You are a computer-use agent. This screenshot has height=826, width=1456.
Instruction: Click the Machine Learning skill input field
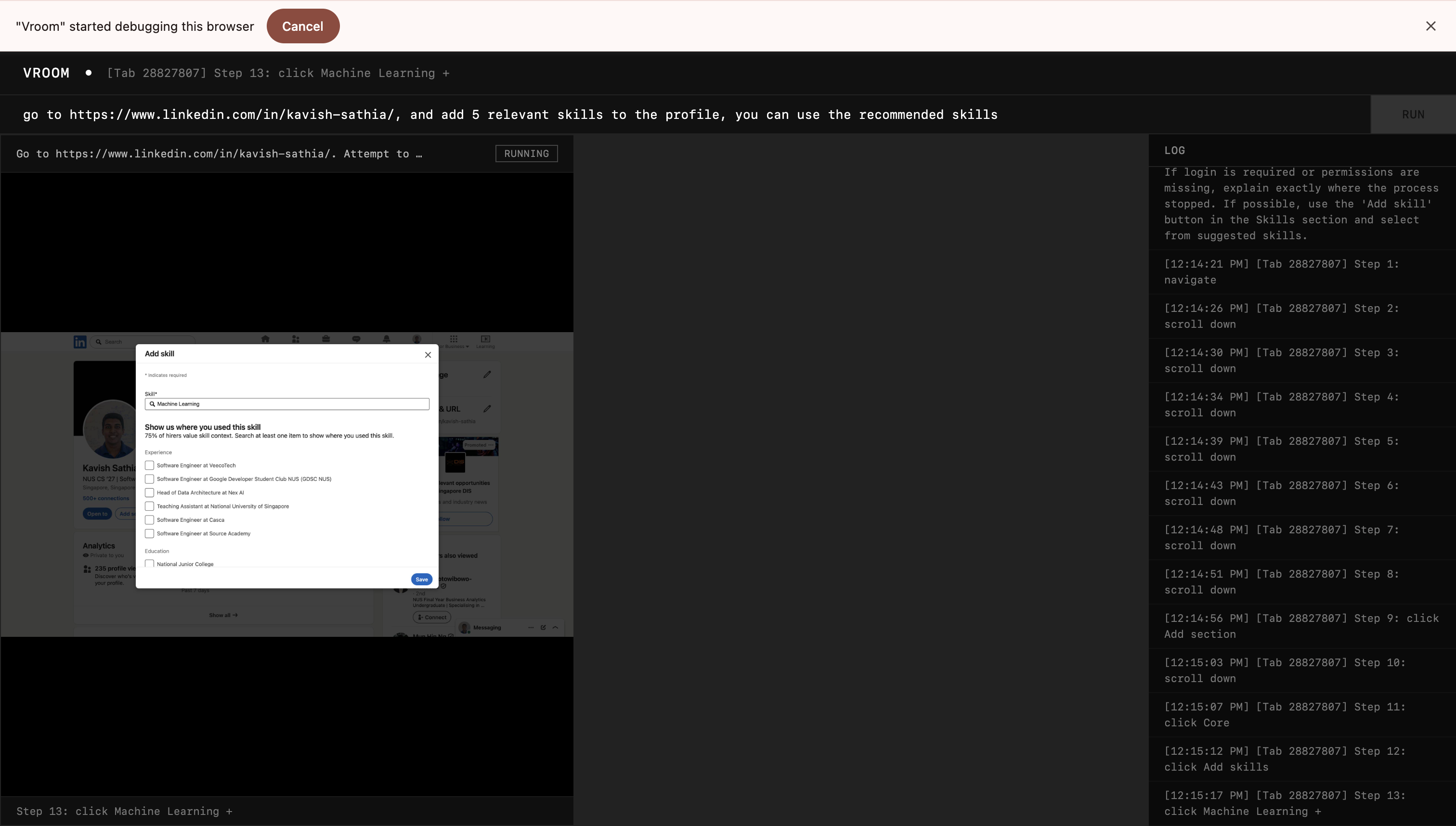coord(287,404)
